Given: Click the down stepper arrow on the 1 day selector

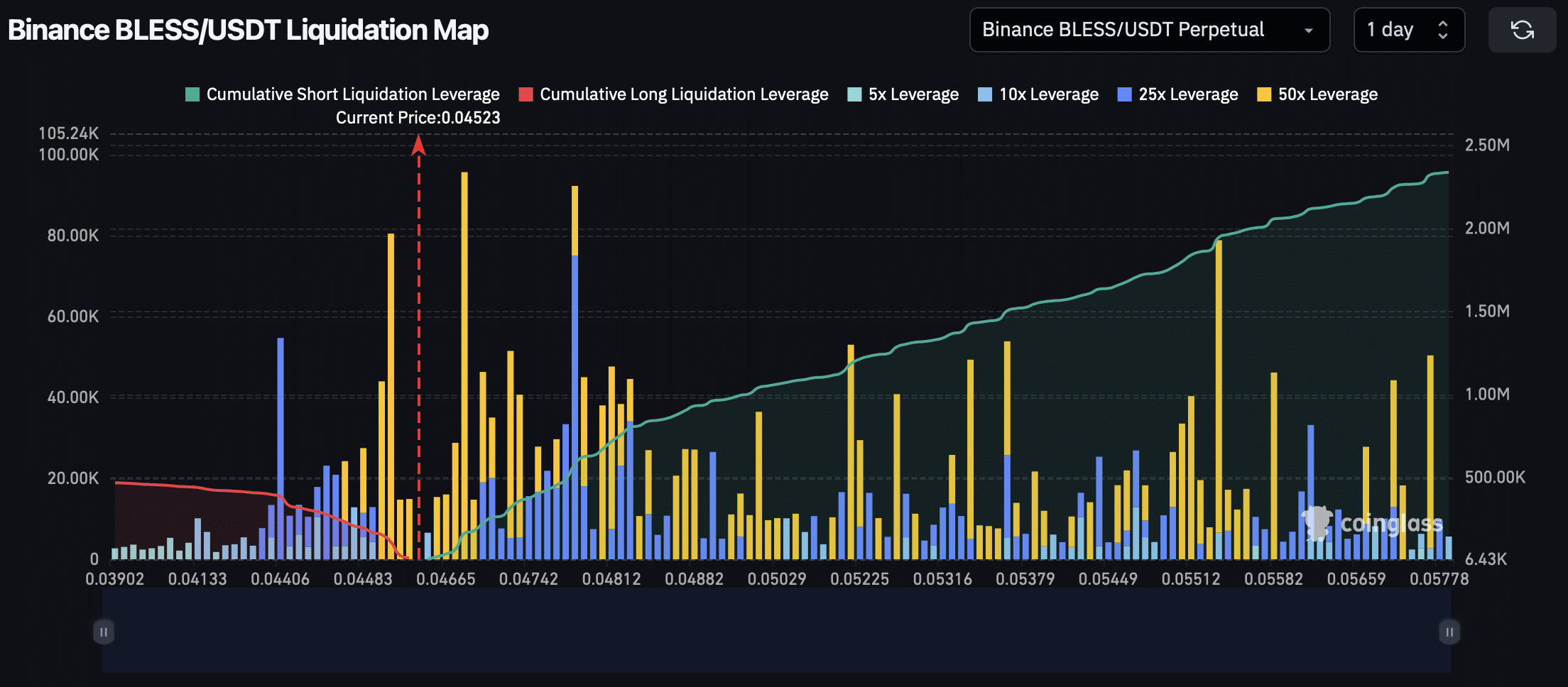Looking at the screenshot, I should pyautogui.click(x=1442, y=36).
